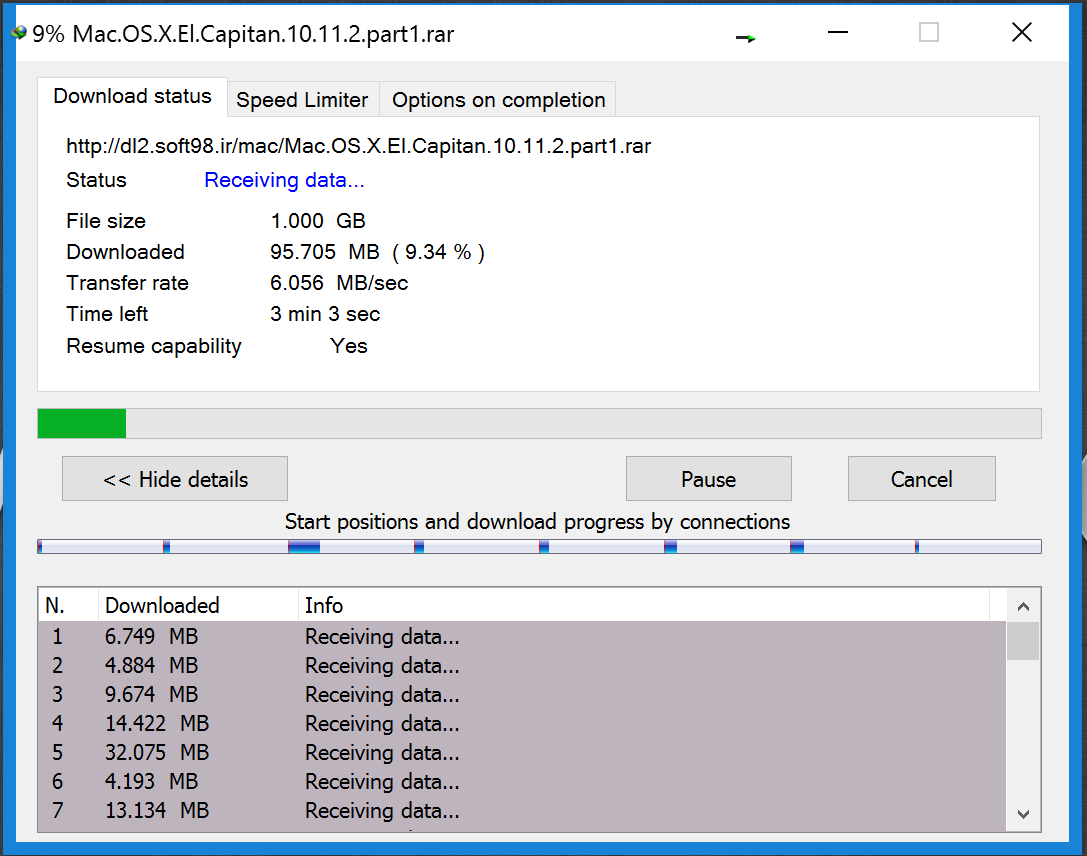Click the IDM globe icon in title bar
This screenshot has height=856, width=1087.
coord(19,33)
